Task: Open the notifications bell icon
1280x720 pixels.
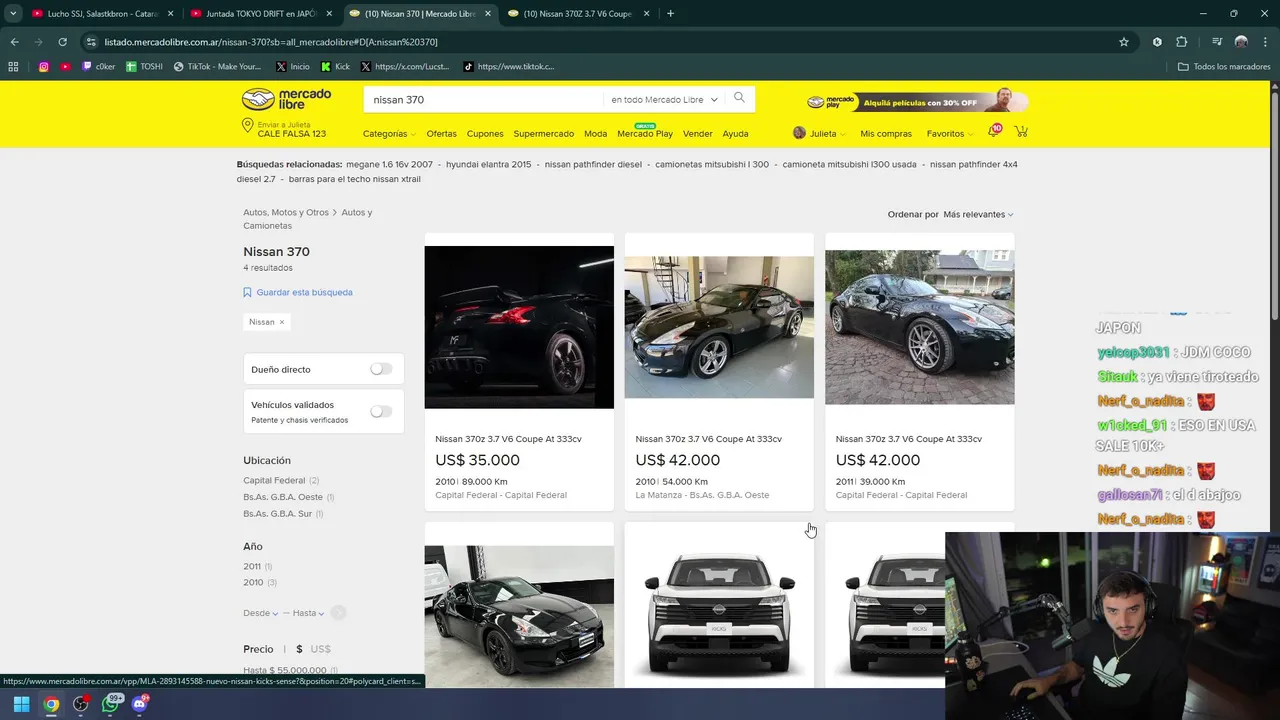Action: pos(994,132)
